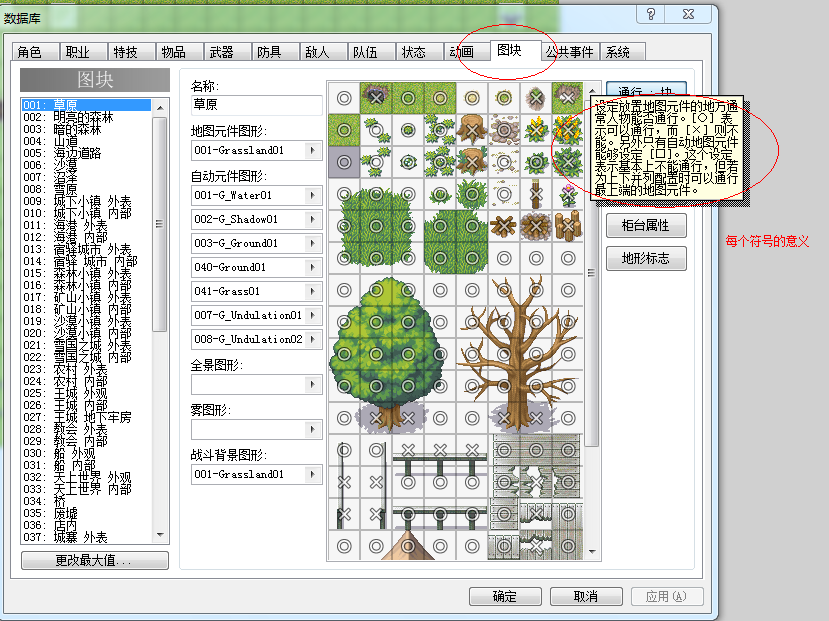Open the 001-G_Water01 autotile dropdown
829x621 pixels.
[313, 196]
